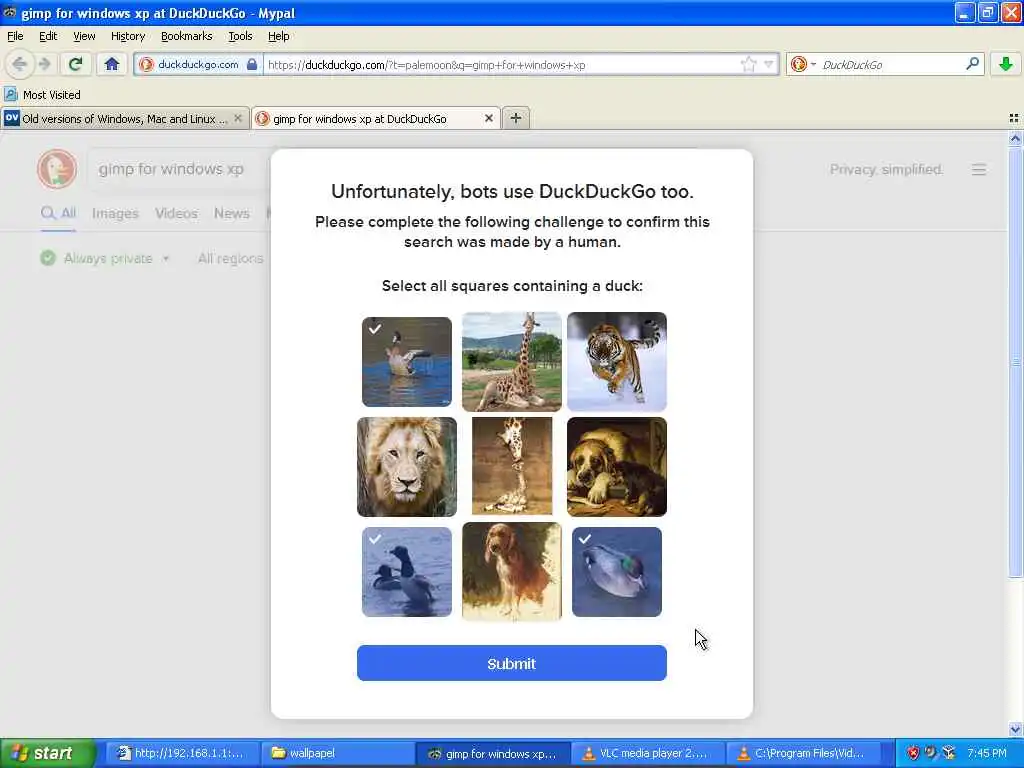The width and height of the screenshot is (1024, 768).
Task: Open downloads with the green arrow icon
Action: (1006, 64)
